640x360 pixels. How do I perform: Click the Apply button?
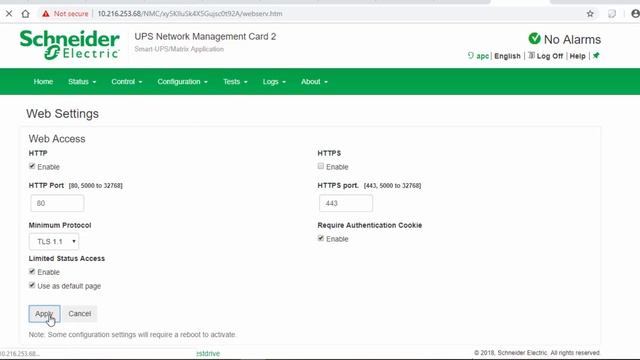click(44, 314)
